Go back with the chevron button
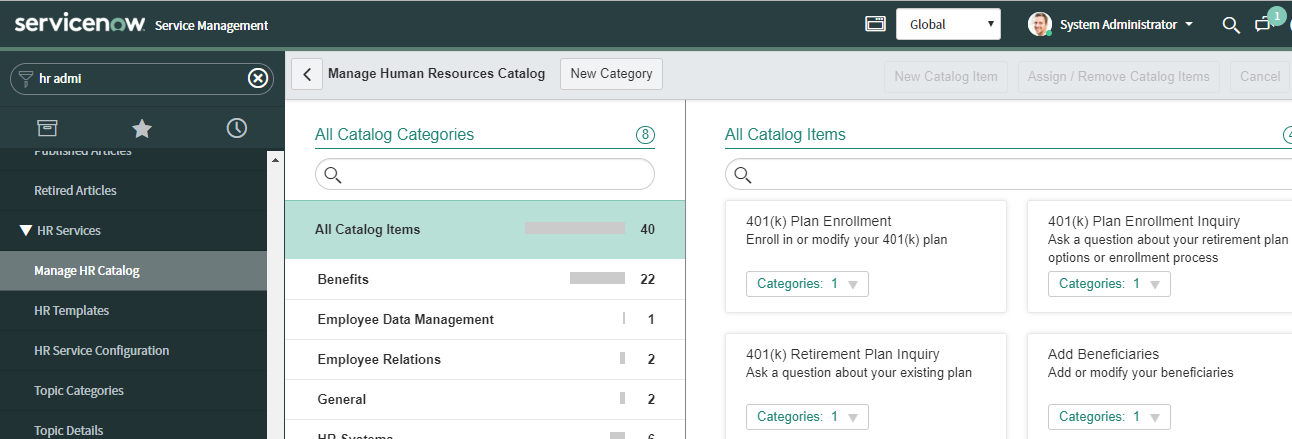The image size is (1292, 439). tap(307, 74)
